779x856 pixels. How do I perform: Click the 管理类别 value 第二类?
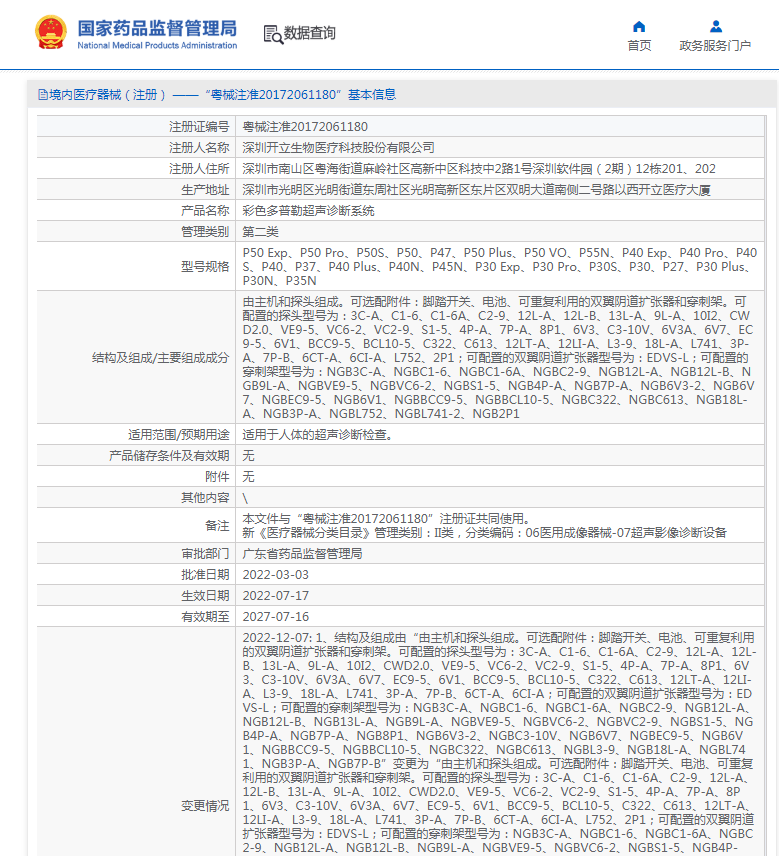pyautogui.click(x=263, y=232)
